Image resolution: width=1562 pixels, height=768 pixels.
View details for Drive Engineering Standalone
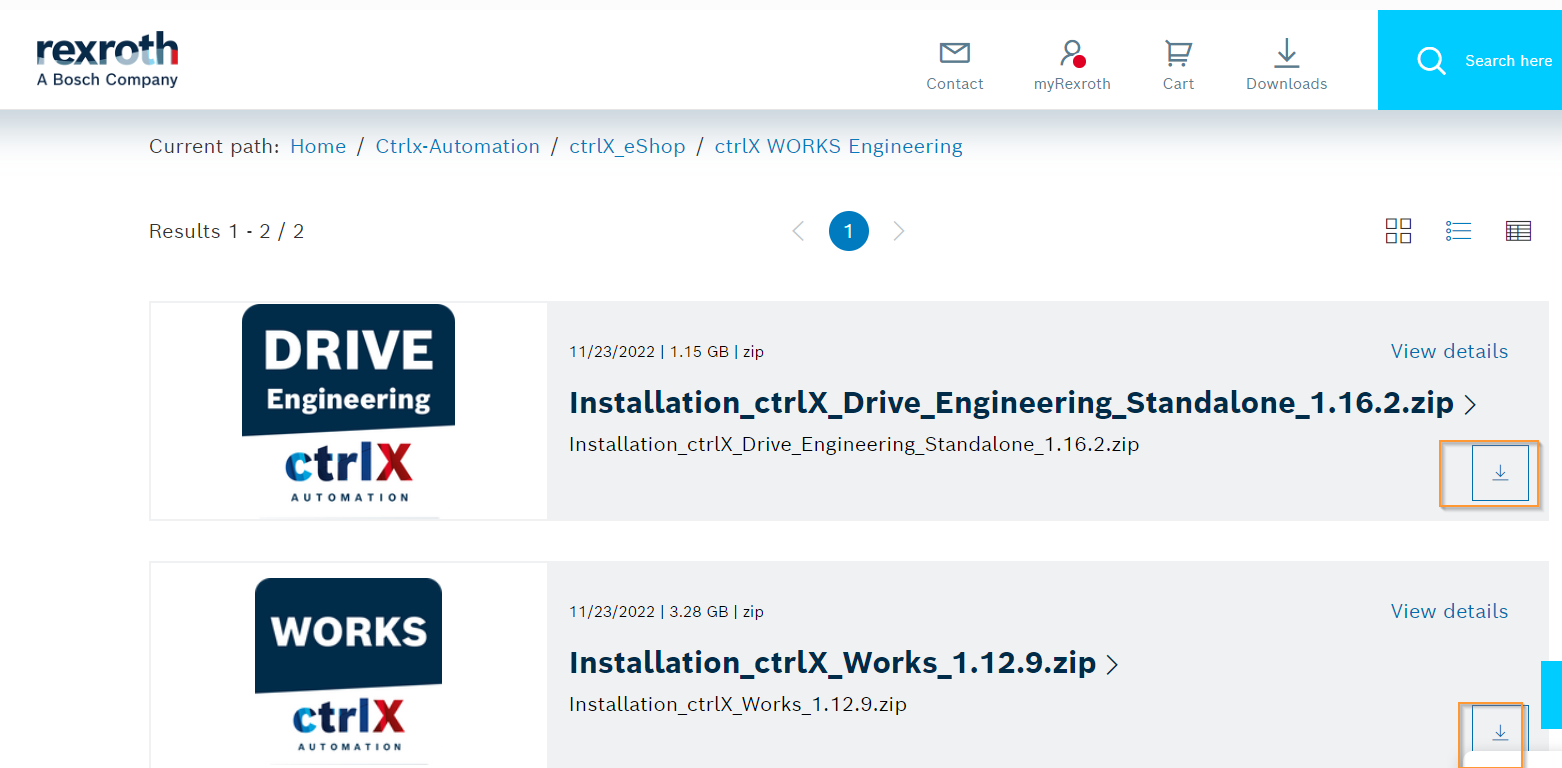1449,351
